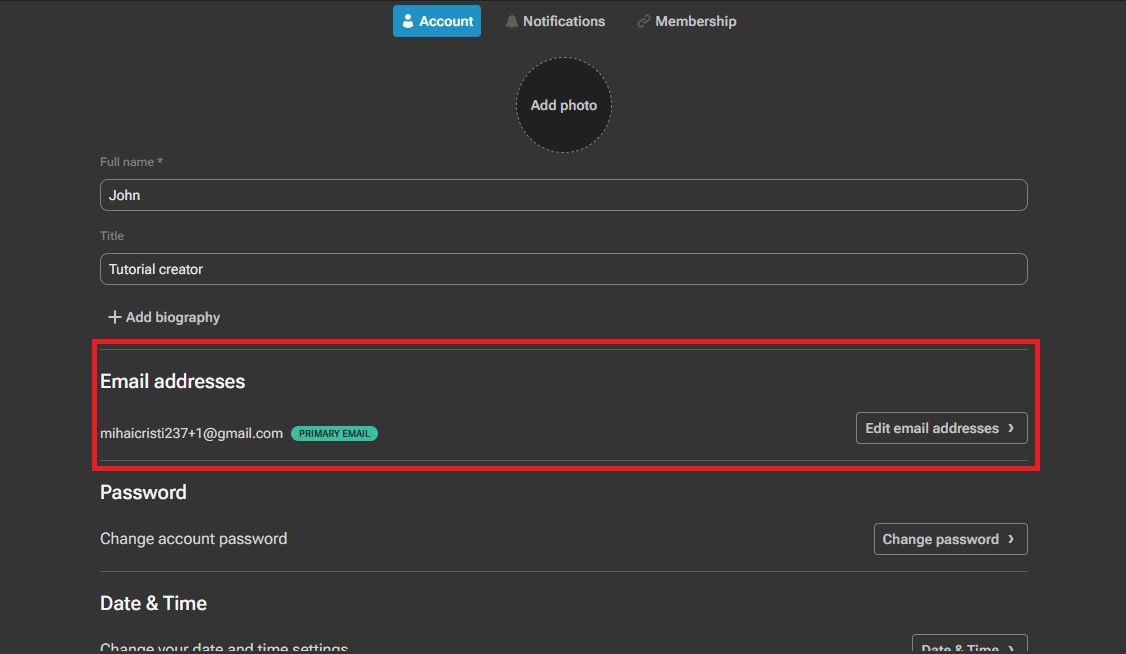Click the chain link icon beside Membership
This screenshot has height=654, width=1126.
click(x=644, y=21)
